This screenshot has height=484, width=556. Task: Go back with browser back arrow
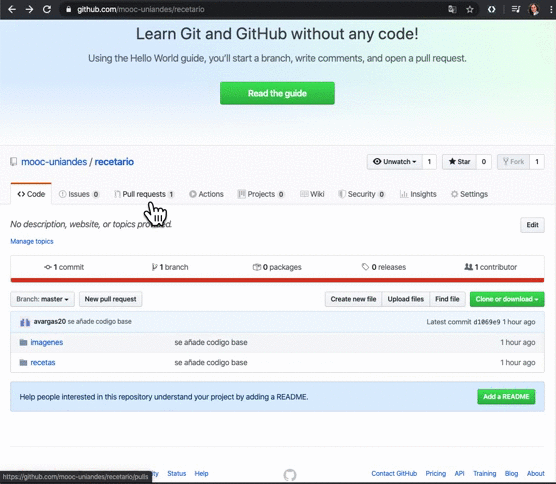[12, 9]
